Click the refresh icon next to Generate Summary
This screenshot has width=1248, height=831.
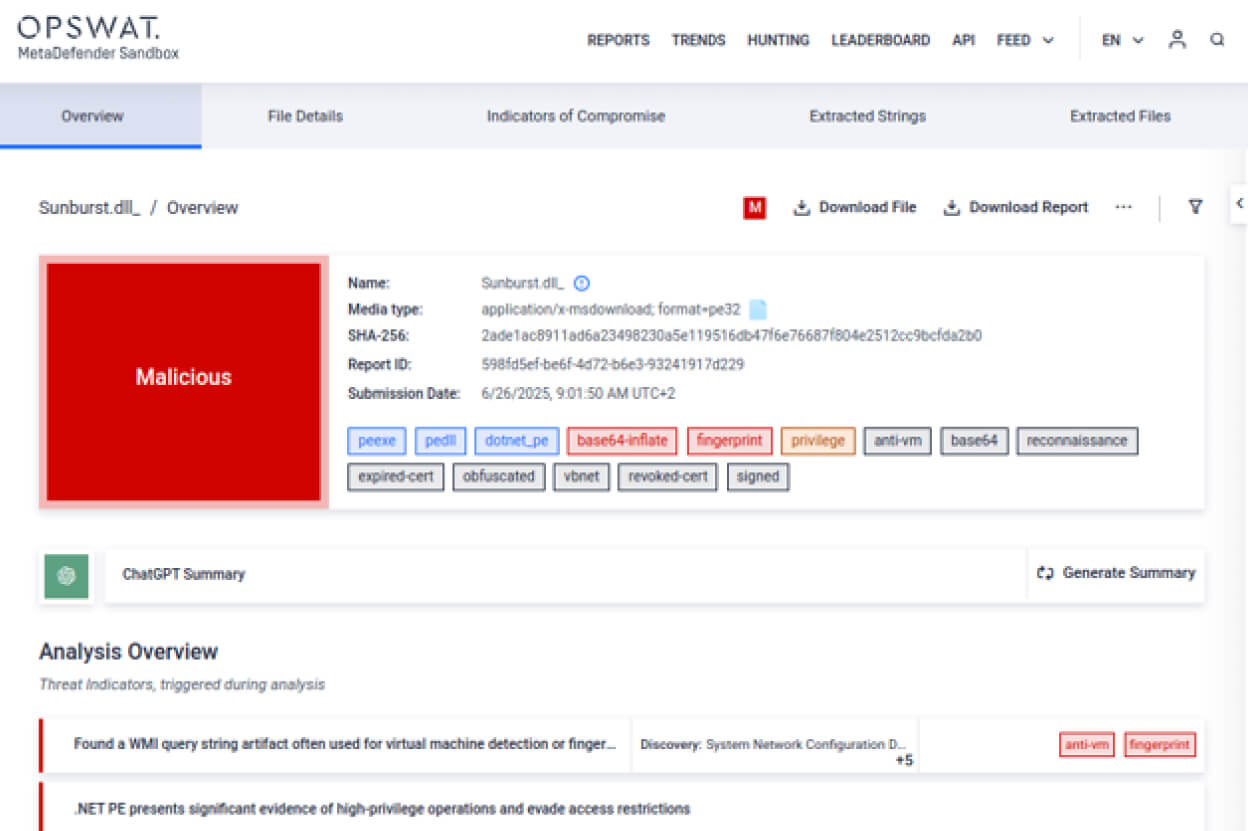(x=1044, y=573)
